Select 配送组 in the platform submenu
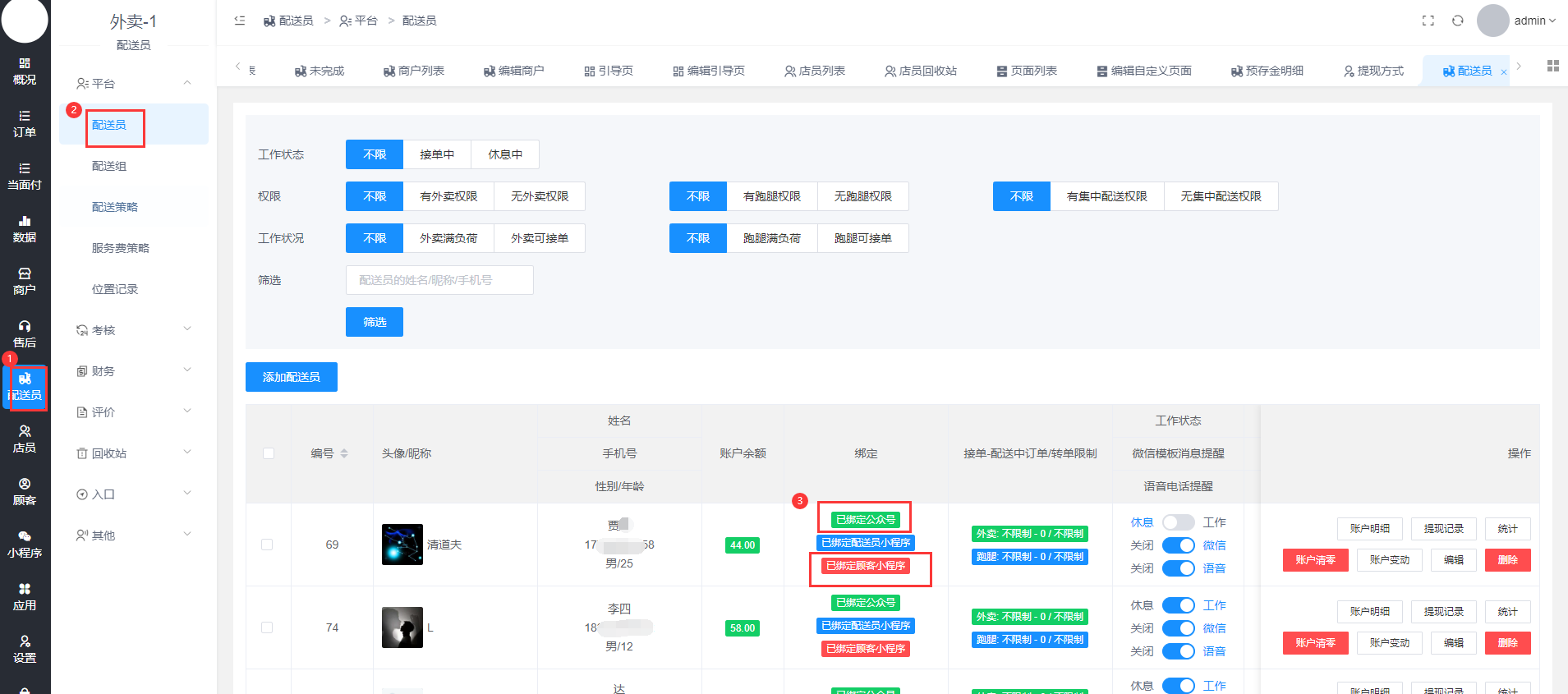The height and width of the screenshot is (694, 1568). pyautogui.click(x=109, y=166)
